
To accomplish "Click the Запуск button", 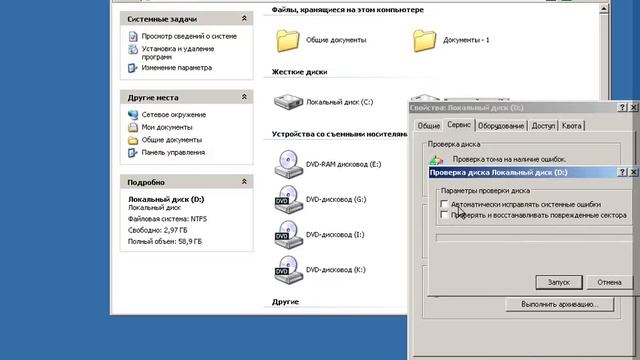I will click(x=559, y=282).
